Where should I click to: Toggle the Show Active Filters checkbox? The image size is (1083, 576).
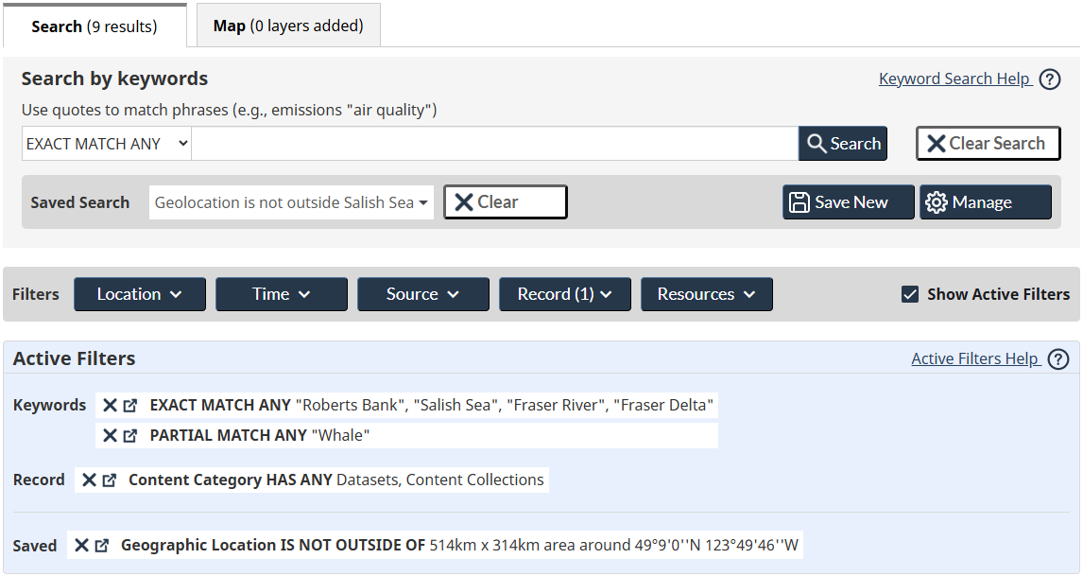tap(910, 294)
